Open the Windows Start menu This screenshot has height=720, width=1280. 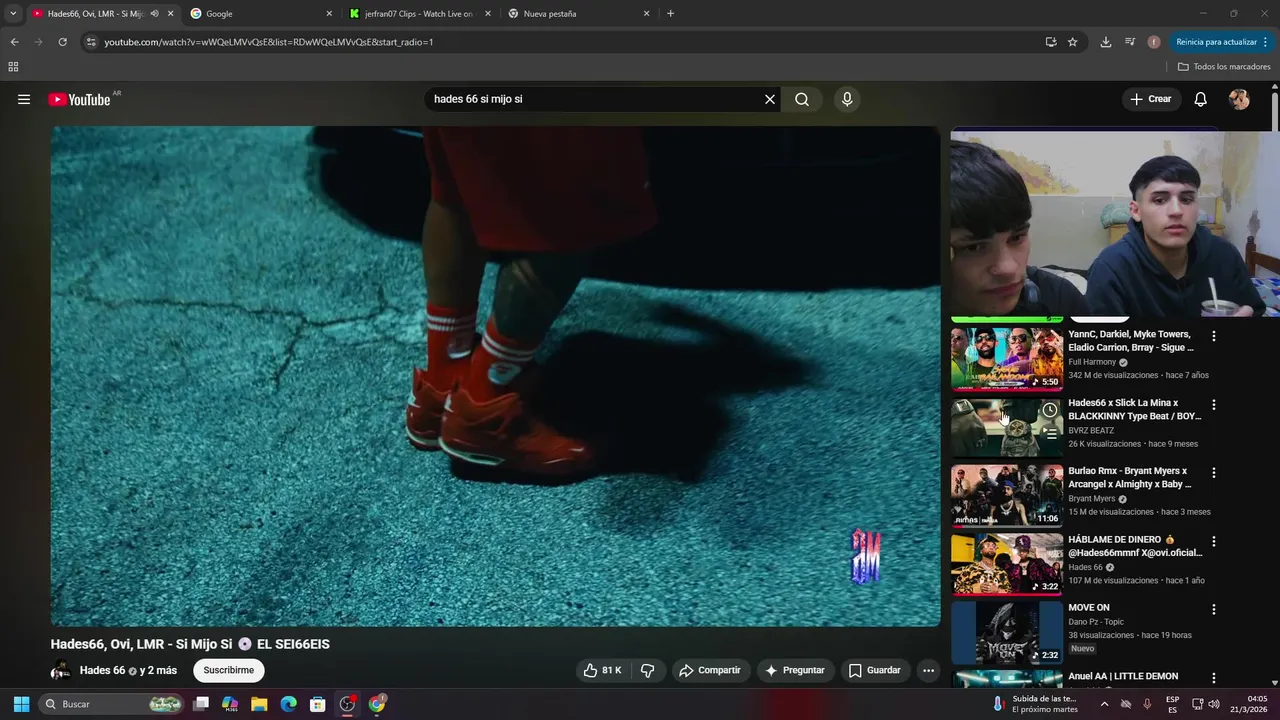click(x=21, y=704)
